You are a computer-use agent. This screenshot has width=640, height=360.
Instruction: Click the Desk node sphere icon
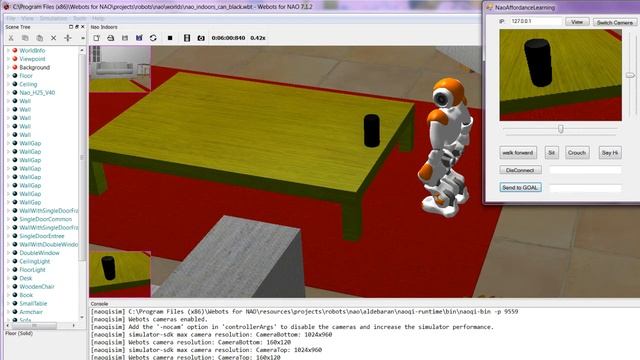(x=15, y=278)
